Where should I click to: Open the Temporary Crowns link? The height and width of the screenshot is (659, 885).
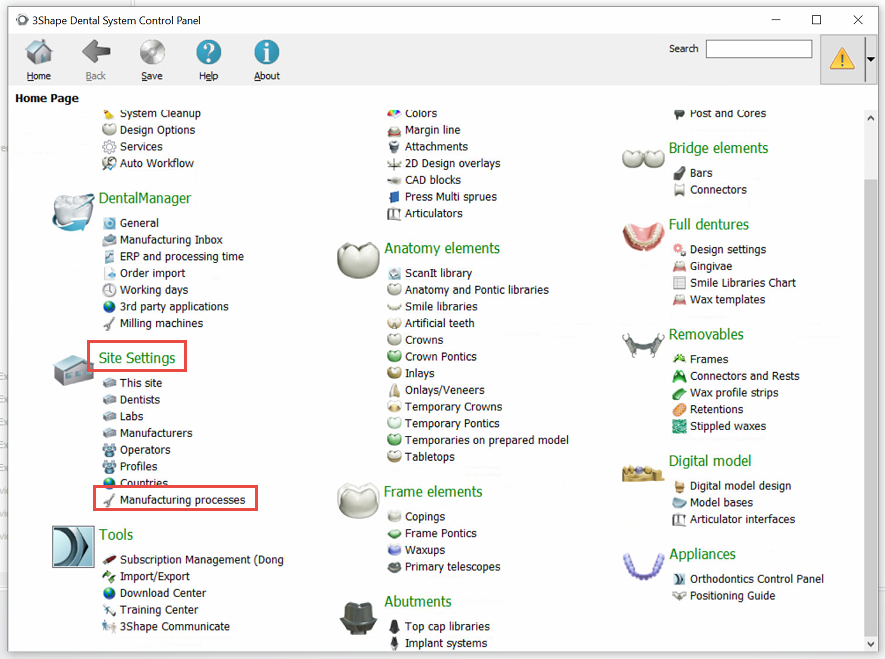click(x=453, y=407)
